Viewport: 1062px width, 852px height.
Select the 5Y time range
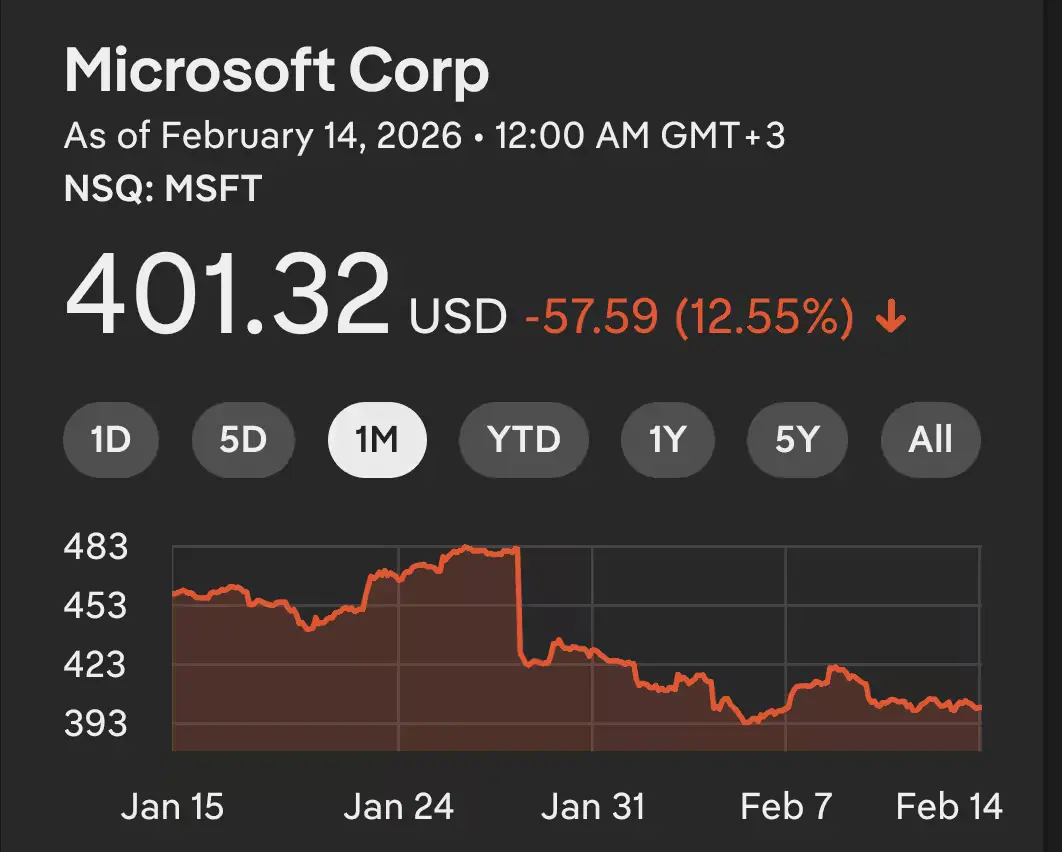(797, 439)
